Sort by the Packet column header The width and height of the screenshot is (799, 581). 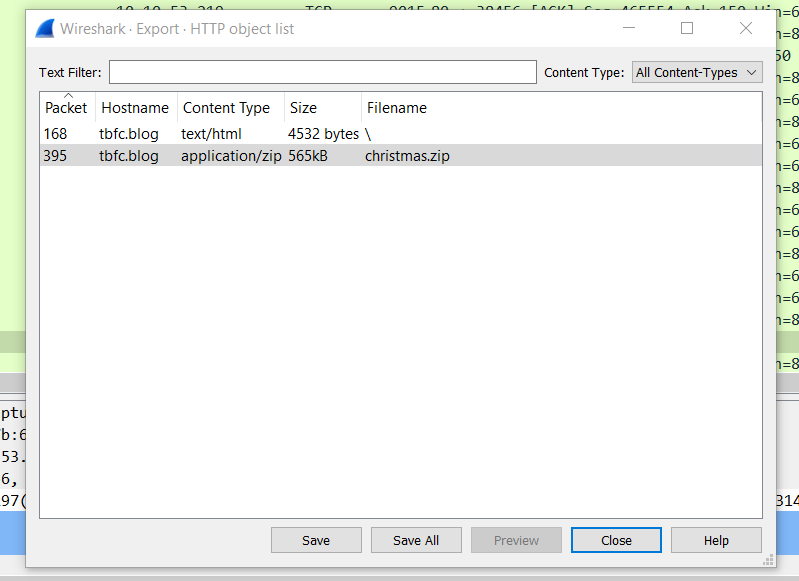(x=66, y=108)
